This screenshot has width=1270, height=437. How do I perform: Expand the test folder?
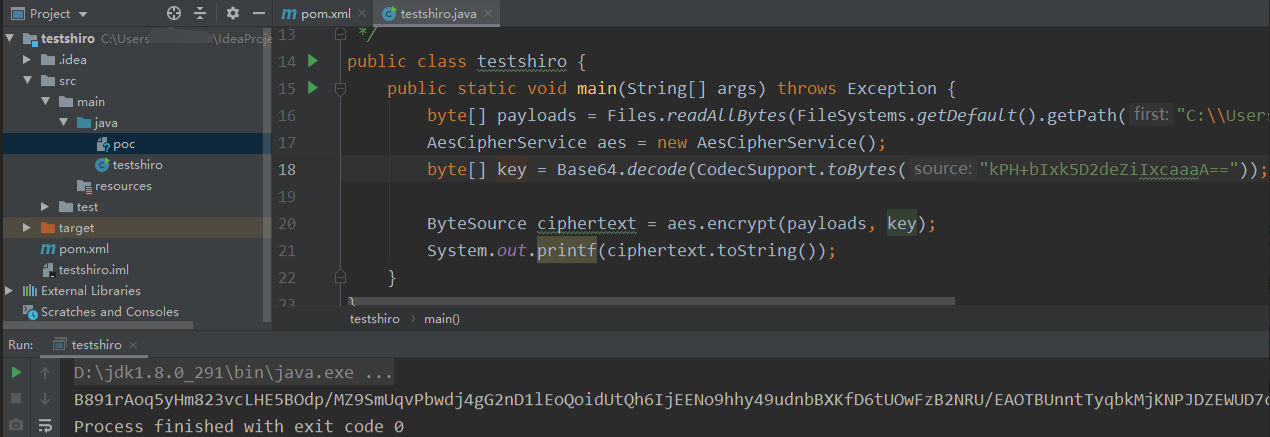[x=46, y=207]
